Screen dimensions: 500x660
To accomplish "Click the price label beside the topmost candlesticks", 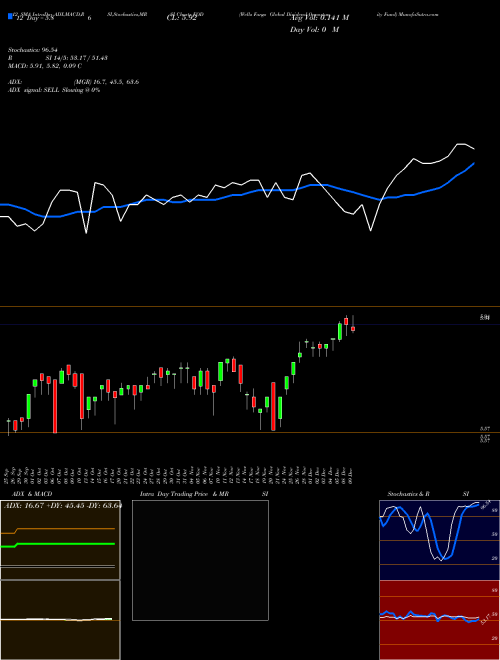I will tap(485, 318).
